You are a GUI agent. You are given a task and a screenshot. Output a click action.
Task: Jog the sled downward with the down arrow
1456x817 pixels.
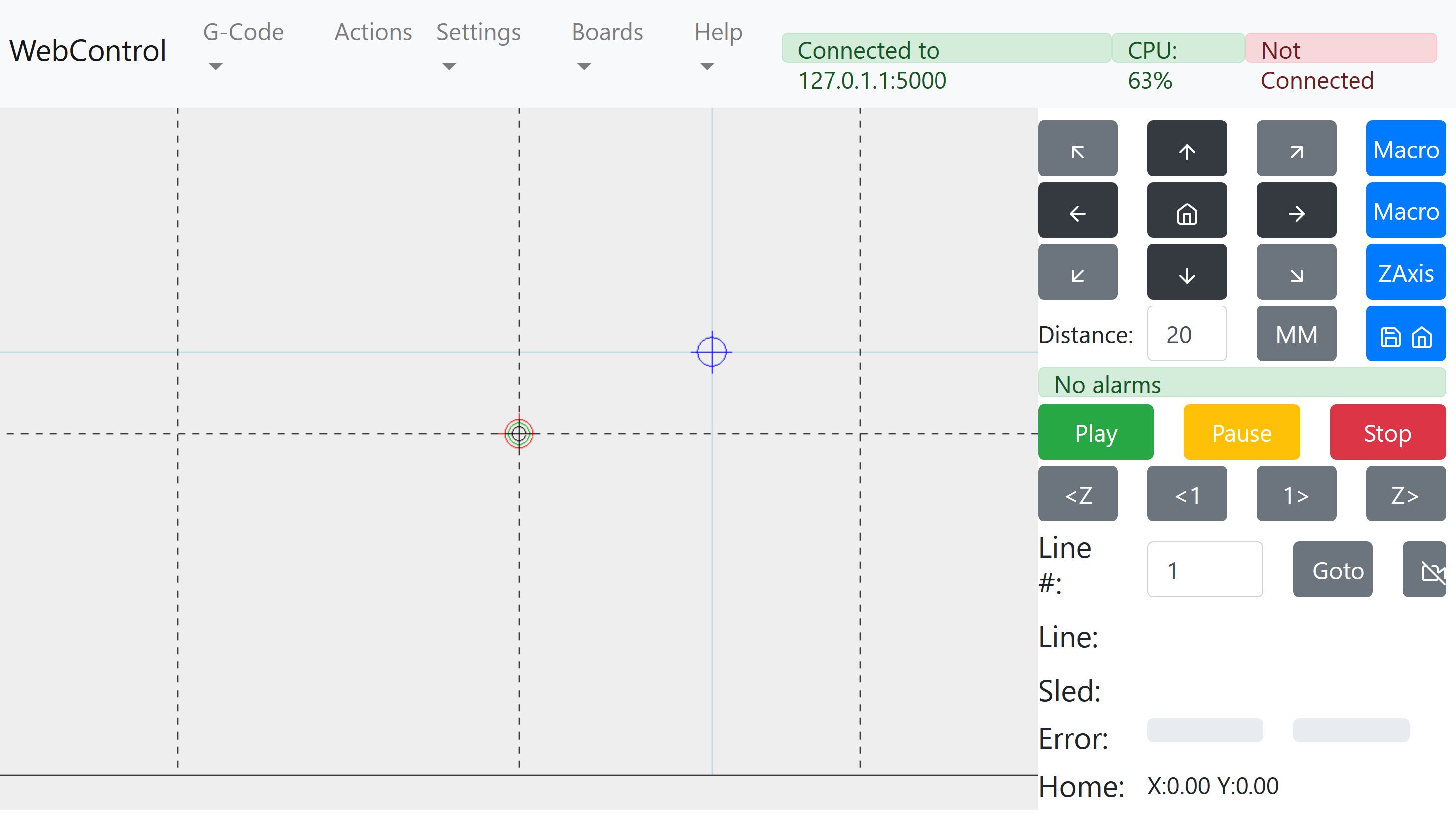(x=1186, y=272)
